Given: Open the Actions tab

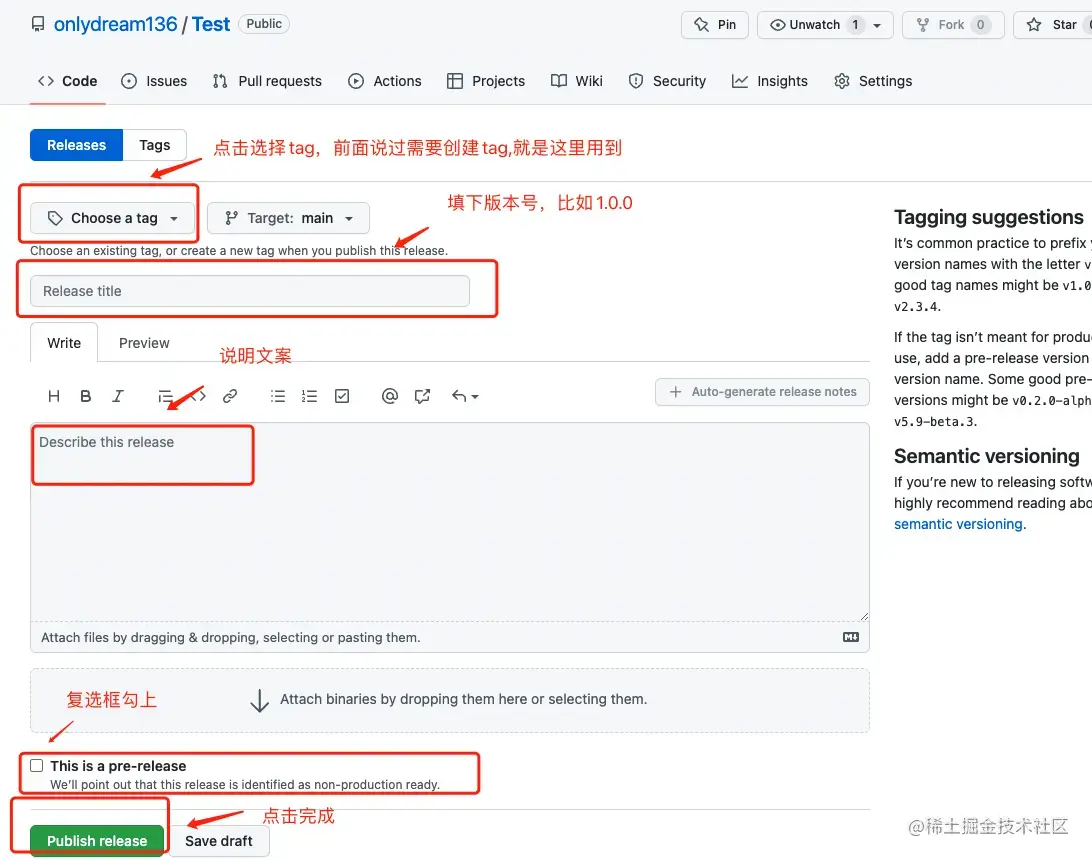Looking at the screenshot, I should (x=384, y=81).
